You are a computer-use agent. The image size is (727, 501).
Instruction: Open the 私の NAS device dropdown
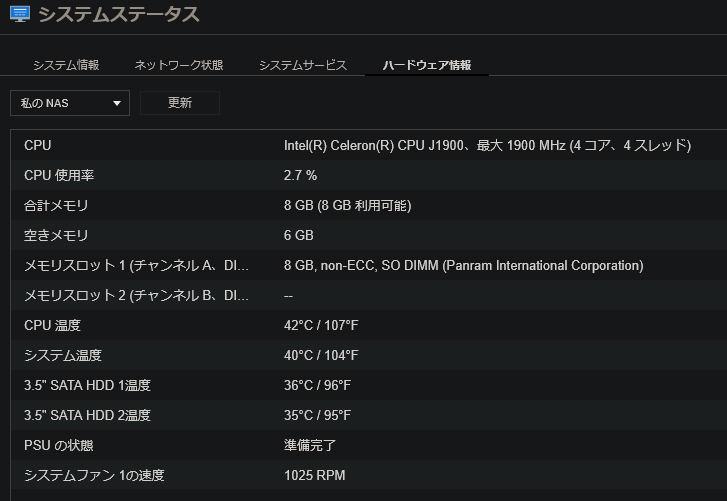[70, 103]
